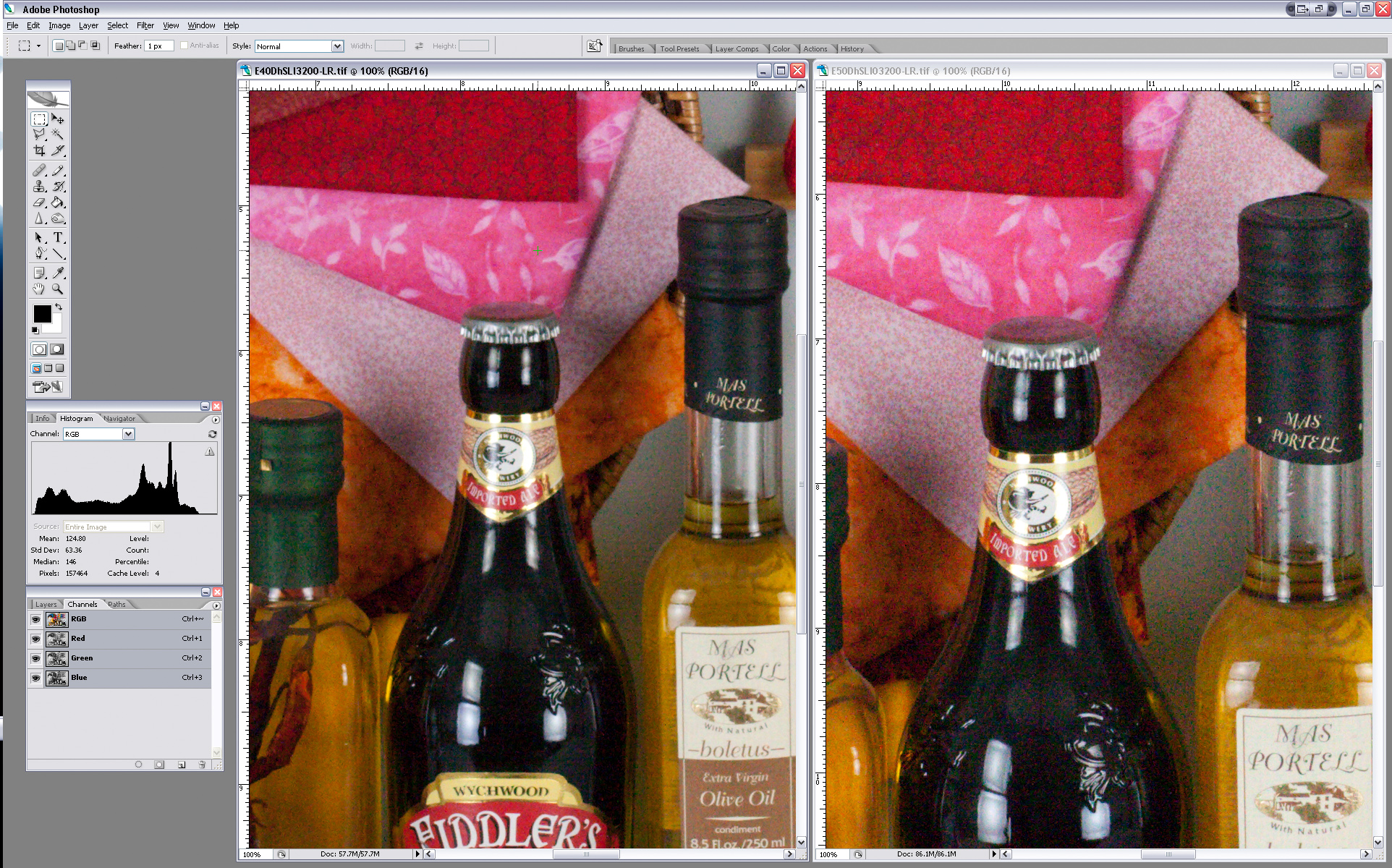Select the Clone Stamp tool
Screen dimensions: 1392x868
coord(40,187)
